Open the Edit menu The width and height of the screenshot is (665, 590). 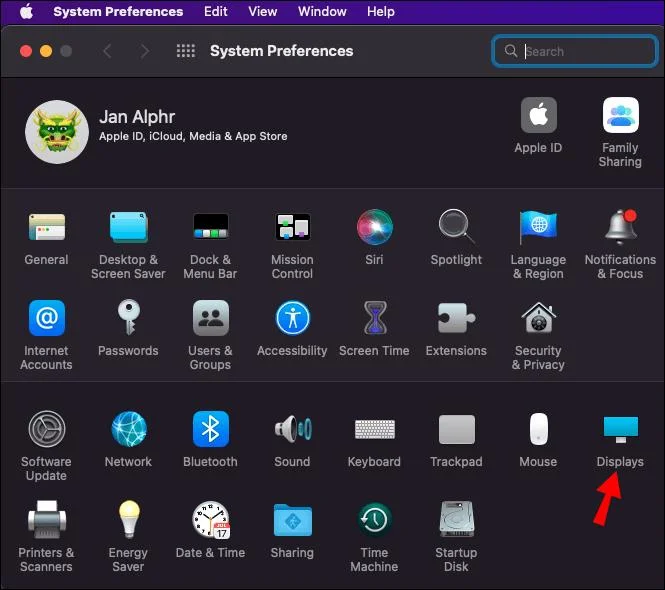point(215,12)
